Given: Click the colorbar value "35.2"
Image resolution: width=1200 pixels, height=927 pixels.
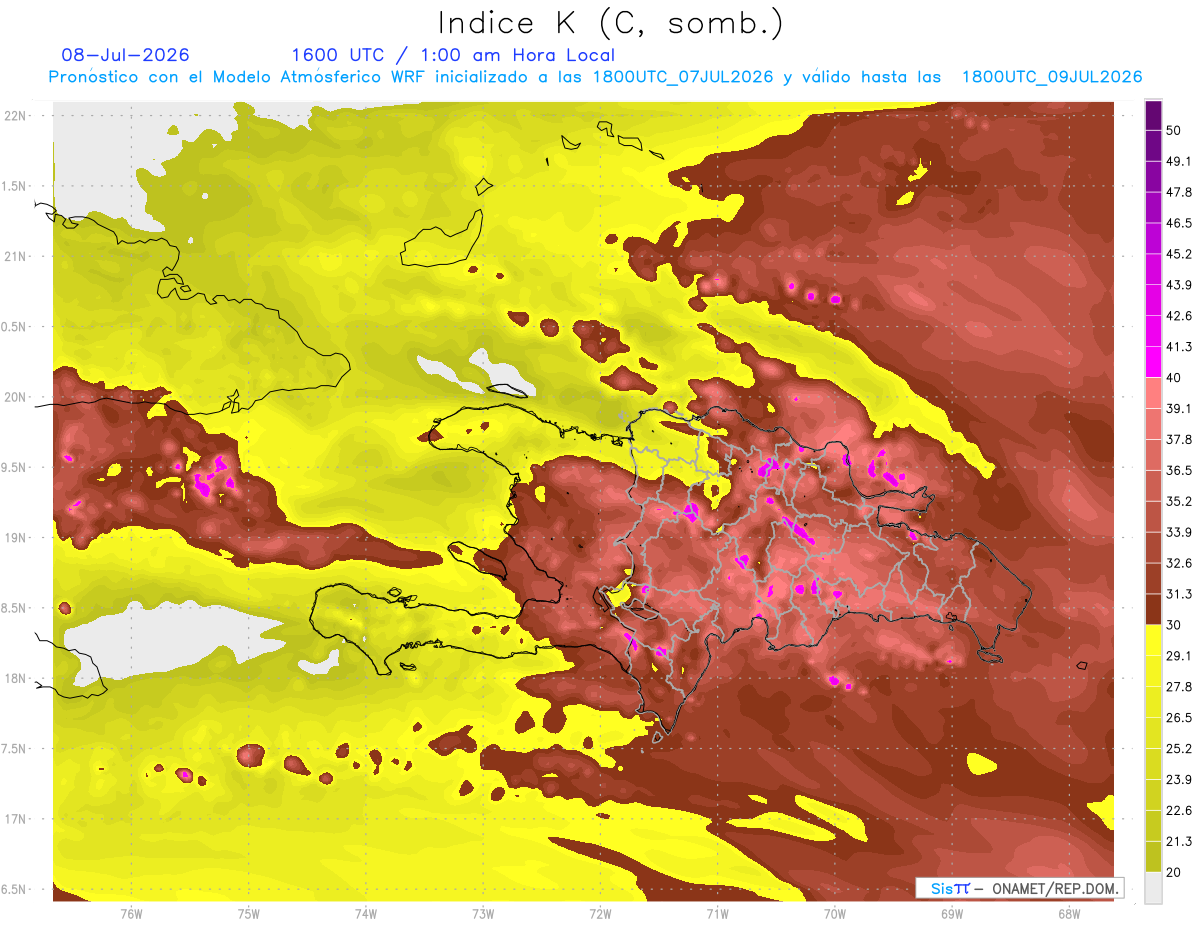Looking at the screenshot, I should 1179,501.
